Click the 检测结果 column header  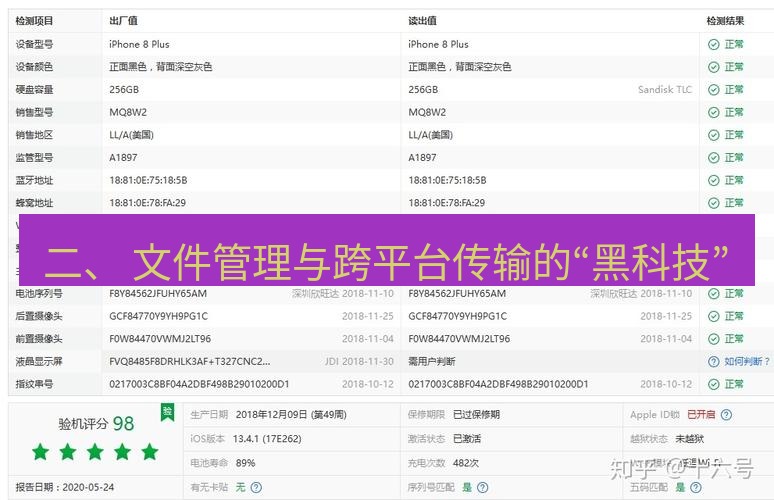tap(725, 21)
